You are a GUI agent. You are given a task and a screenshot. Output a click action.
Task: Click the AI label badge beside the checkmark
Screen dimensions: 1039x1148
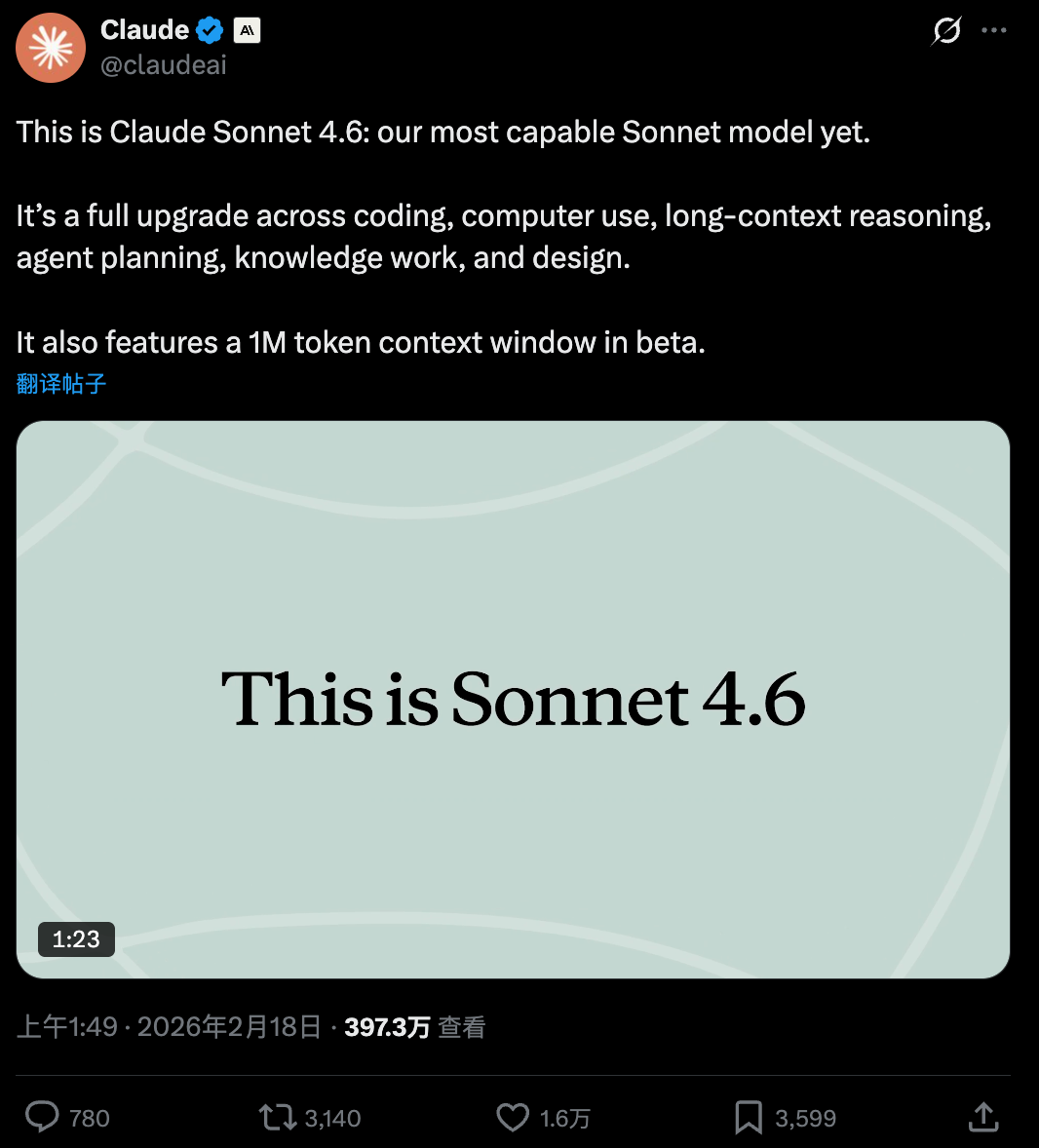(246, 29)
